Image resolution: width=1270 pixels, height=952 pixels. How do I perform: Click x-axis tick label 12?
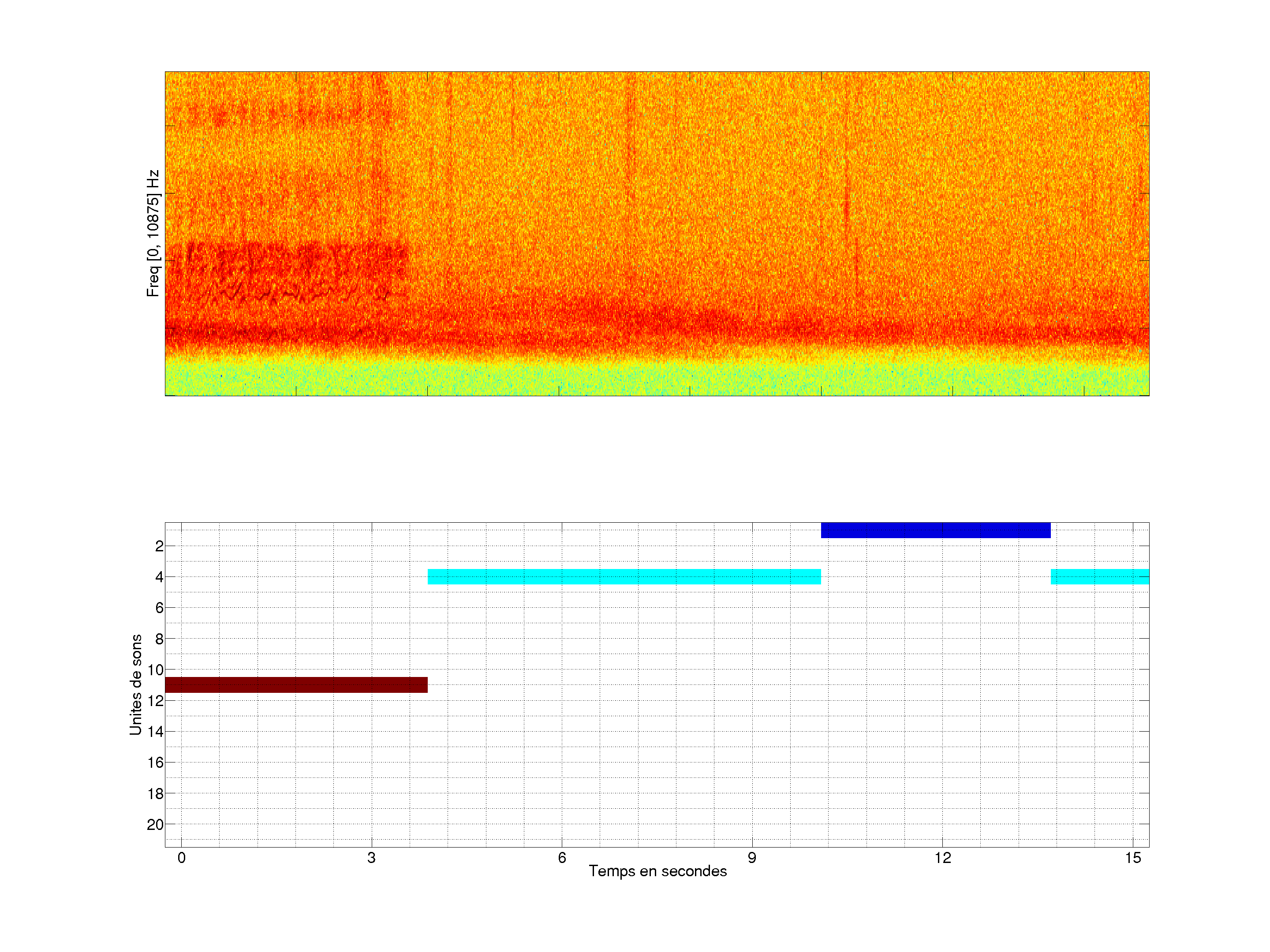pyautogui.click(x=942, y=858)
